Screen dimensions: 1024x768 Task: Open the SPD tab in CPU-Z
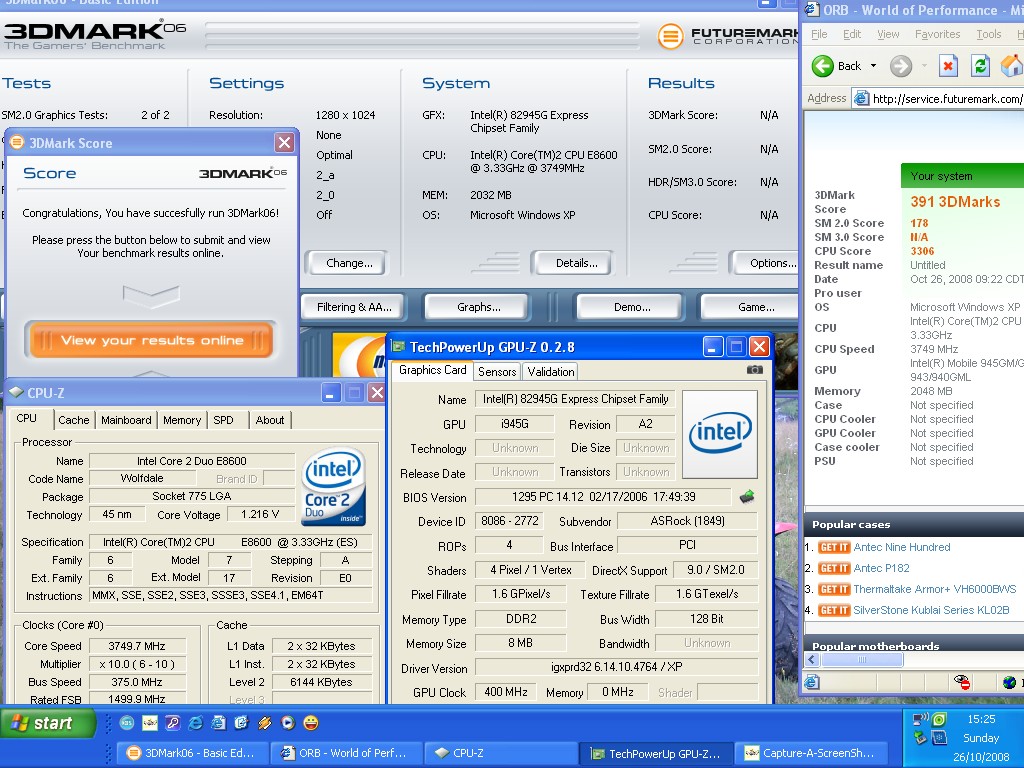223,420
